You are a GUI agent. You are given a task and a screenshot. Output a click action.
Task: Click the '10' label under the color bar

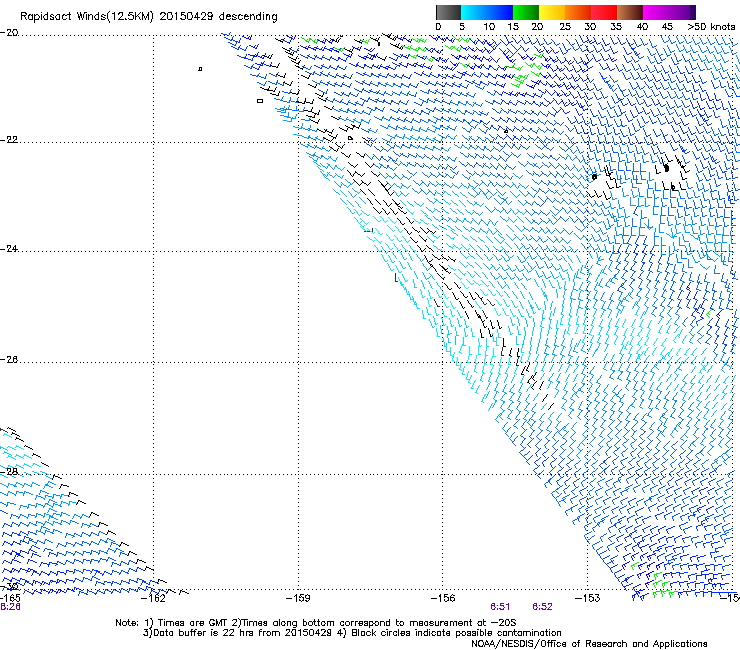489,27
